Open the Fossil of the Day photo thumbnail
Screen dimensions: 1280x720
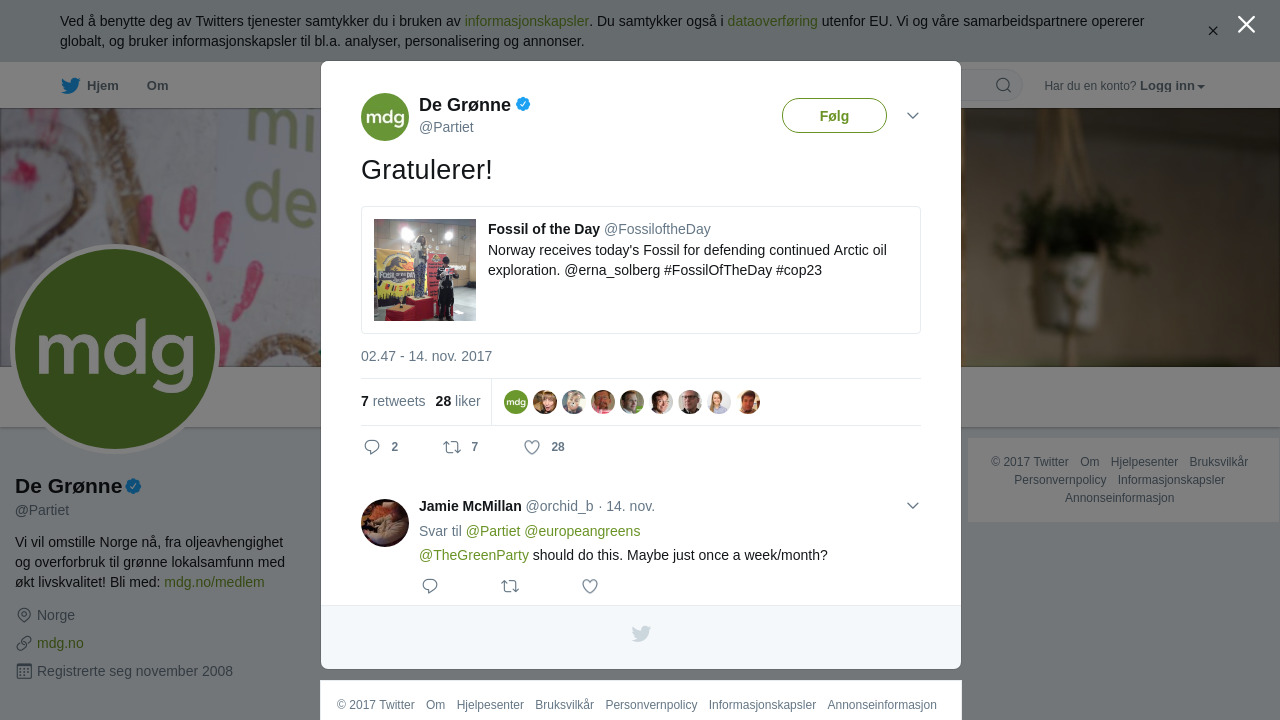tap(425, 270)
